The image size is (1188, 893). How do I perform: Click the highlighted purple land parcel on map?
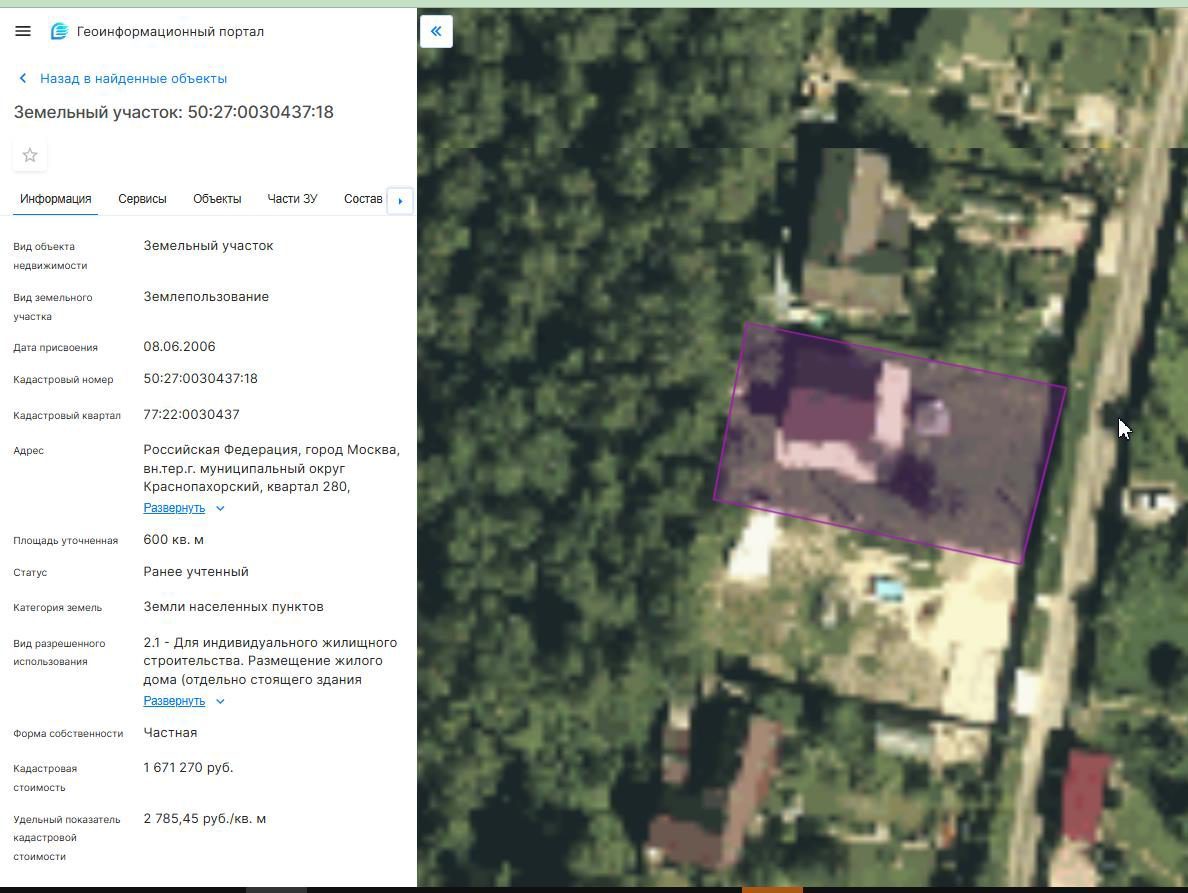tap(890, 443)
